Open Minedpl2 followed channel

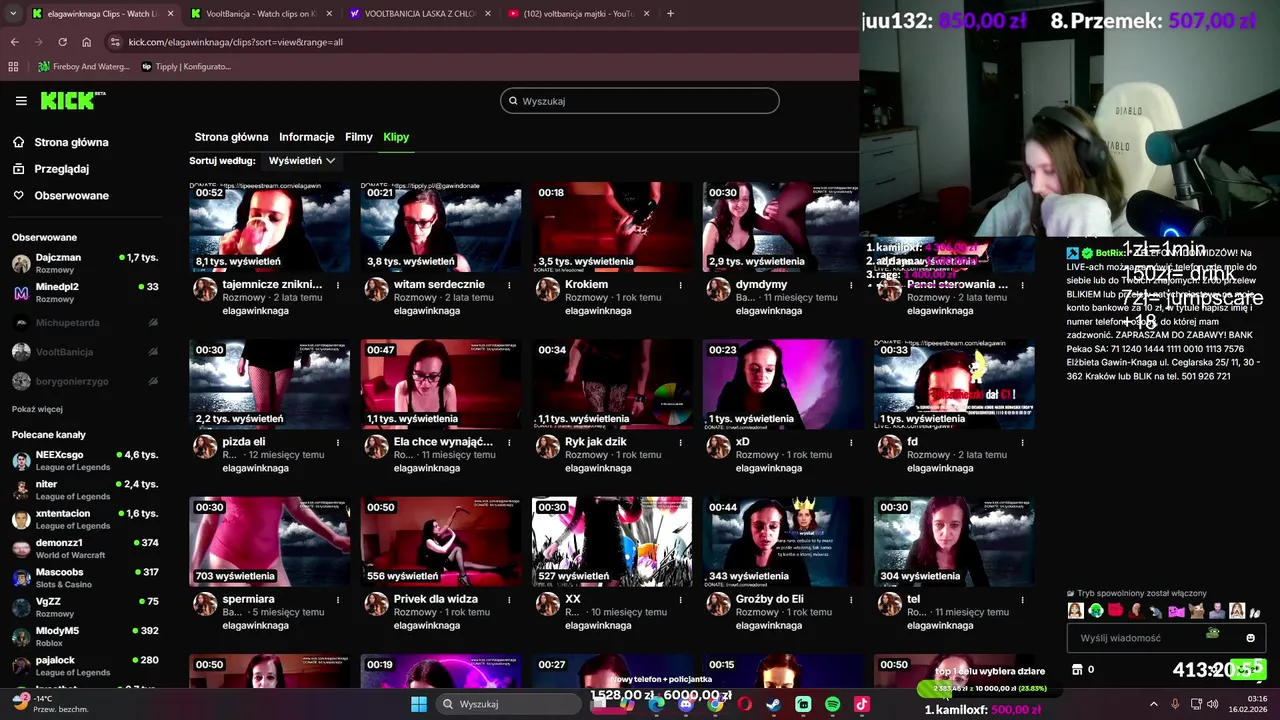[x=85, y=293]
